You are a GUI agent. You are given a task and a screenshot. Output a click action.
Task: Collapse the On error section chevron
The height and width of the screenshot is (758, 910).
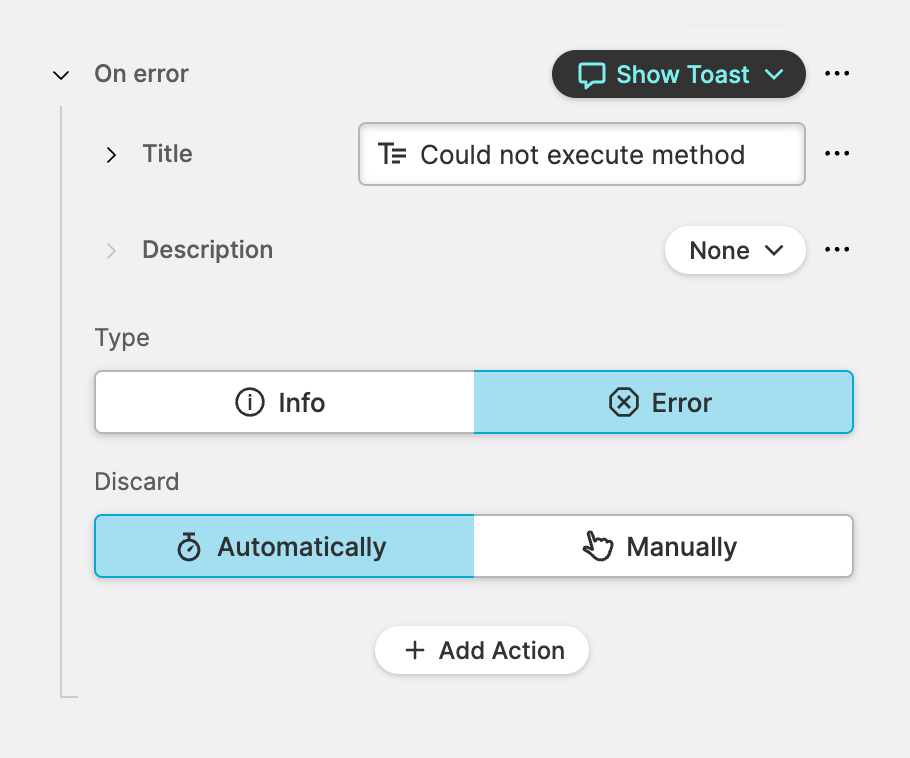[62, 75]
